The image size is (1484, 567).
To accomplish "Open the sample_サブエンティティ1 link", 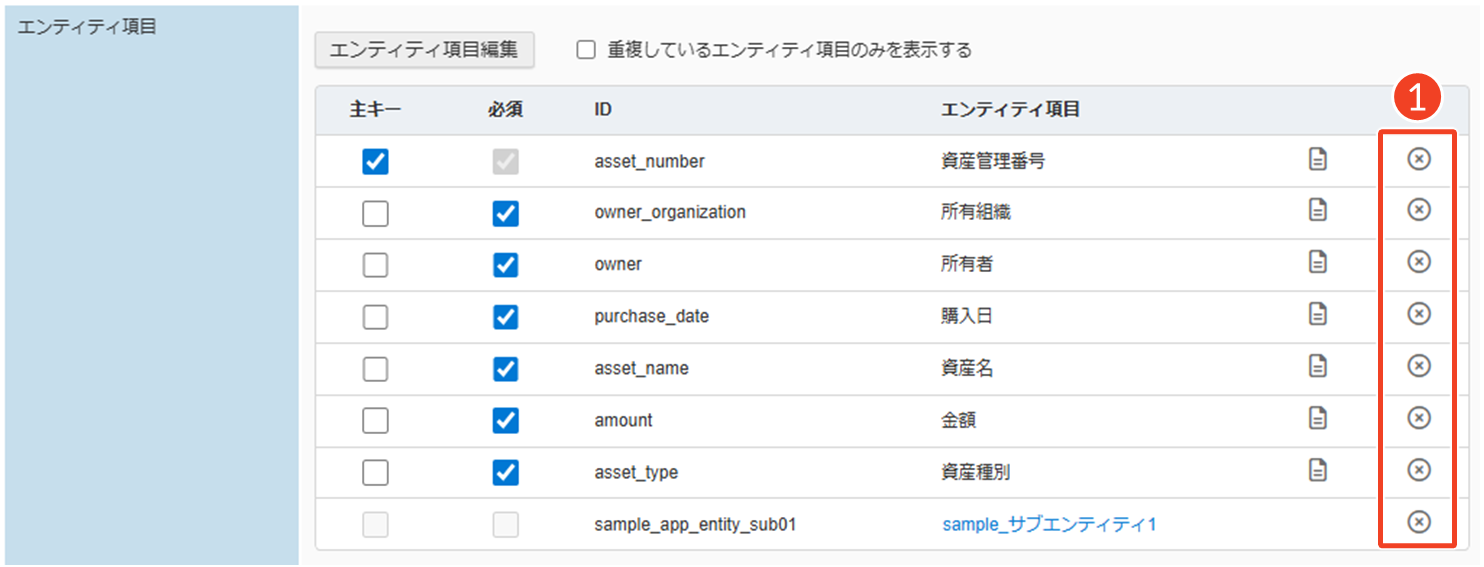I will pos(1049,524).
